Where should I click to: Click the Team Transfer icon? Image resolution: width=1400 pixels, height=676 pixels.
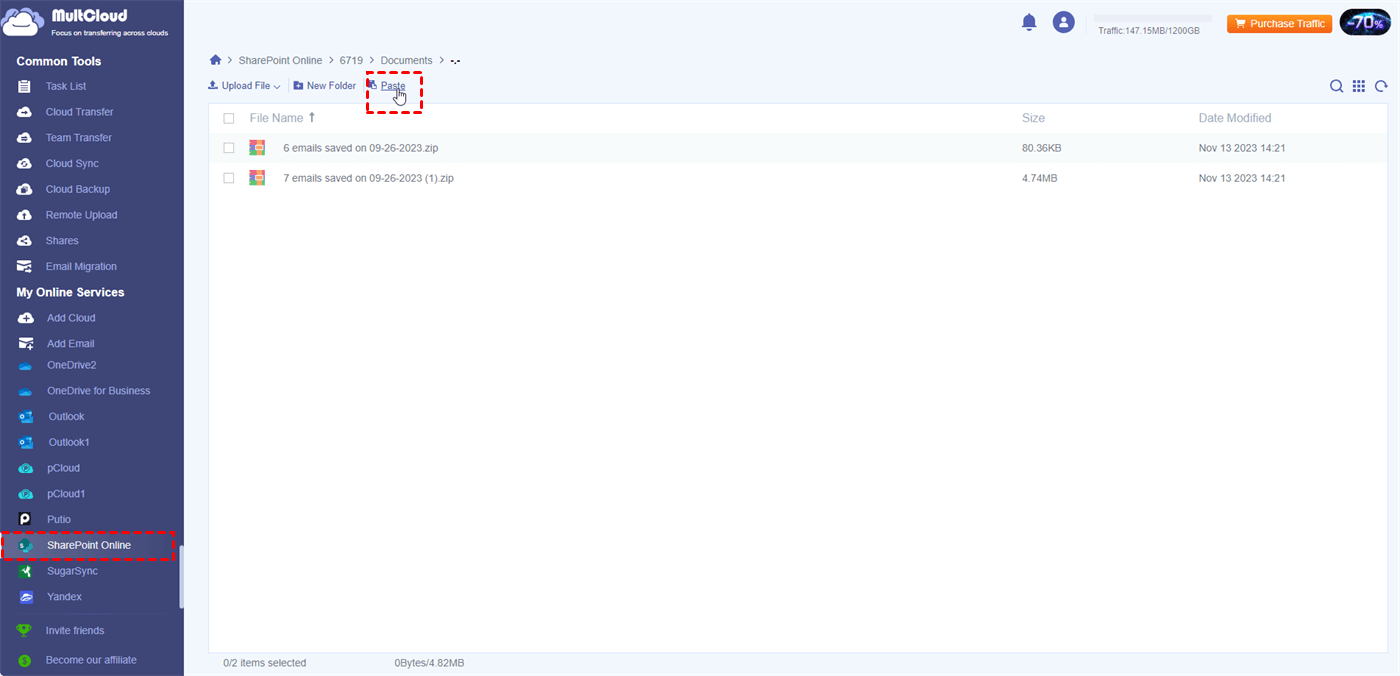click(25, 138)
